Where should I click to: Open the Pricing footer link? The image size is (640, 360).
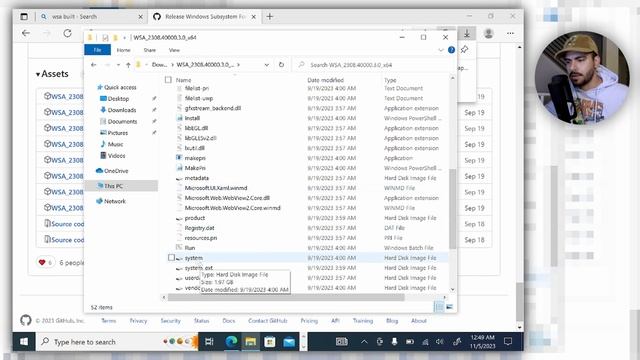[309, 321]
